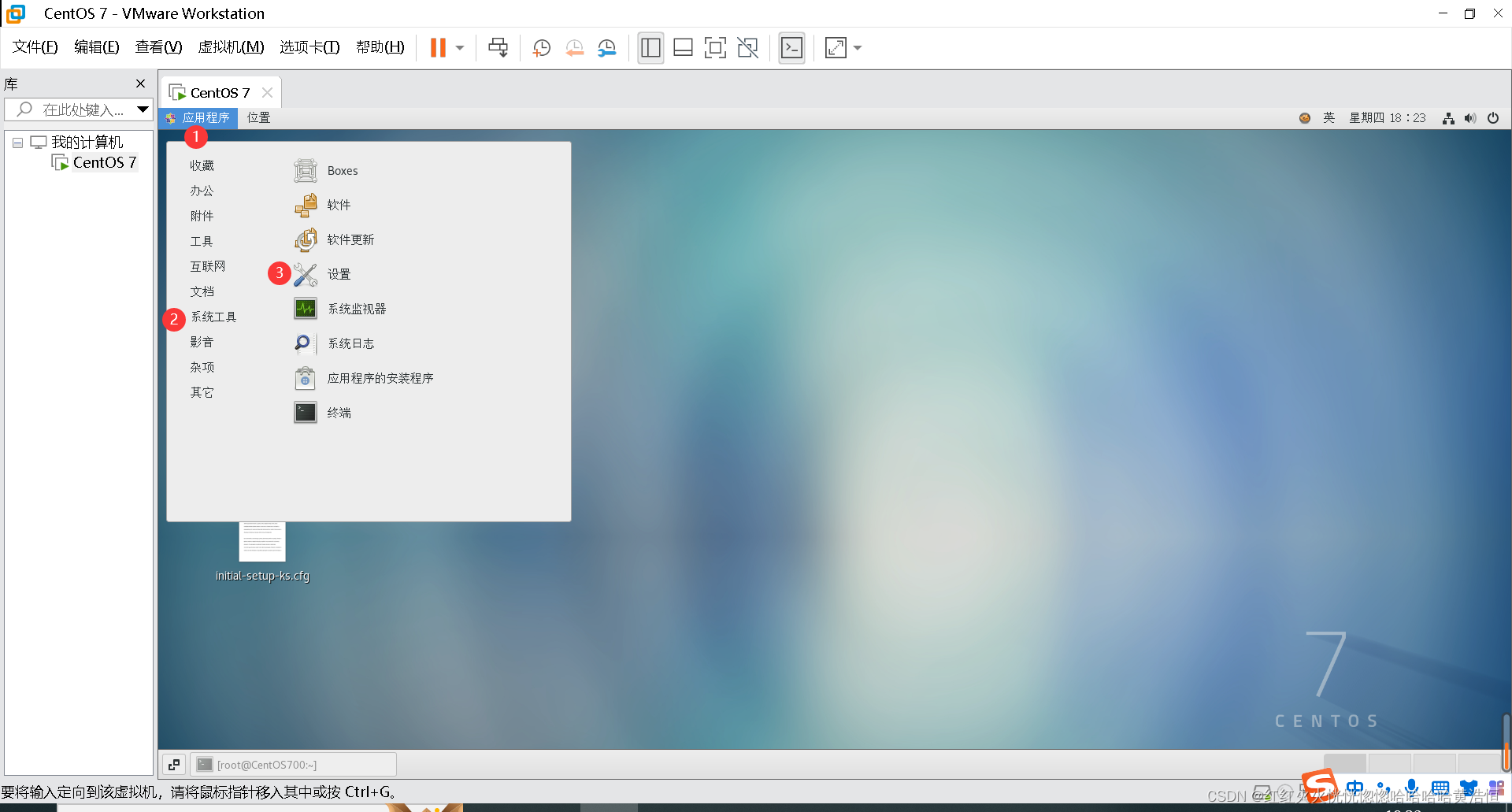Open the 位置 menu
Image resolution: width=1512 pixels, height=812 pixels.
coord(258,118)
